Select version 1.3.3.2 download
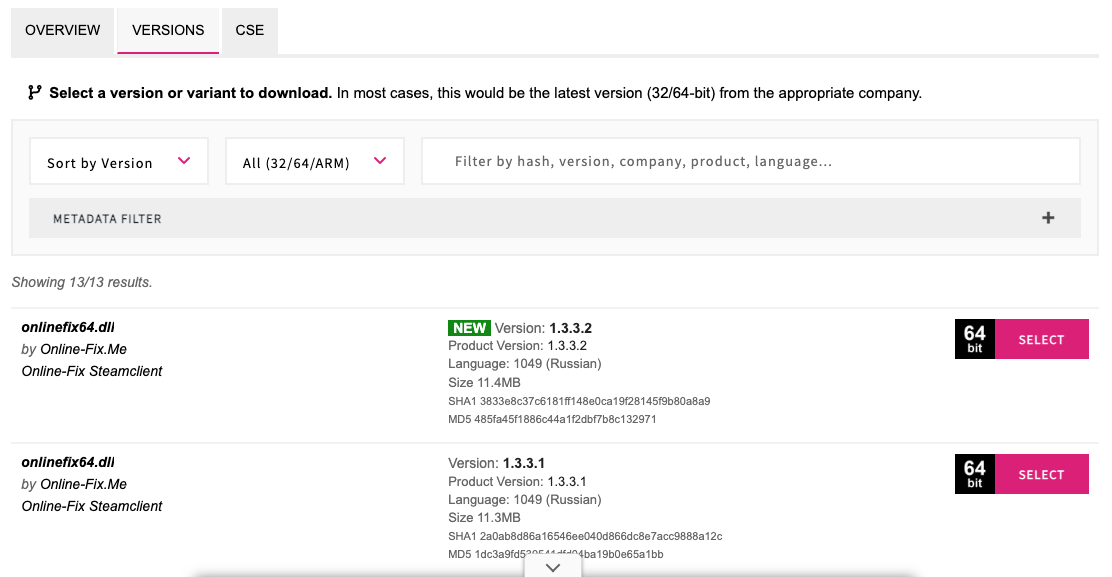 (1041, 340)
